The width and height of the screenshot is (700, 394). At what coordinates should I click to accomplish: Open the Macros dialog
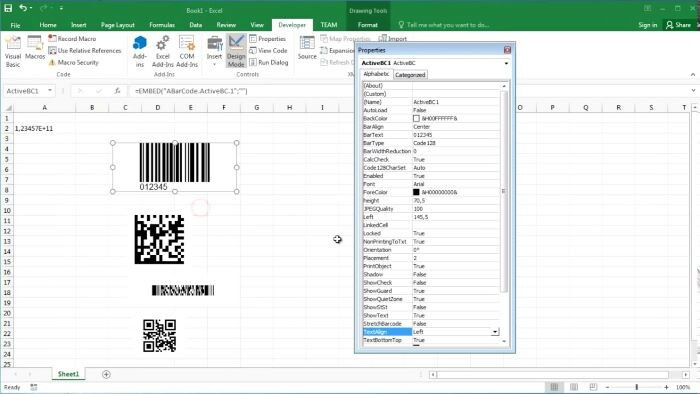35,48
